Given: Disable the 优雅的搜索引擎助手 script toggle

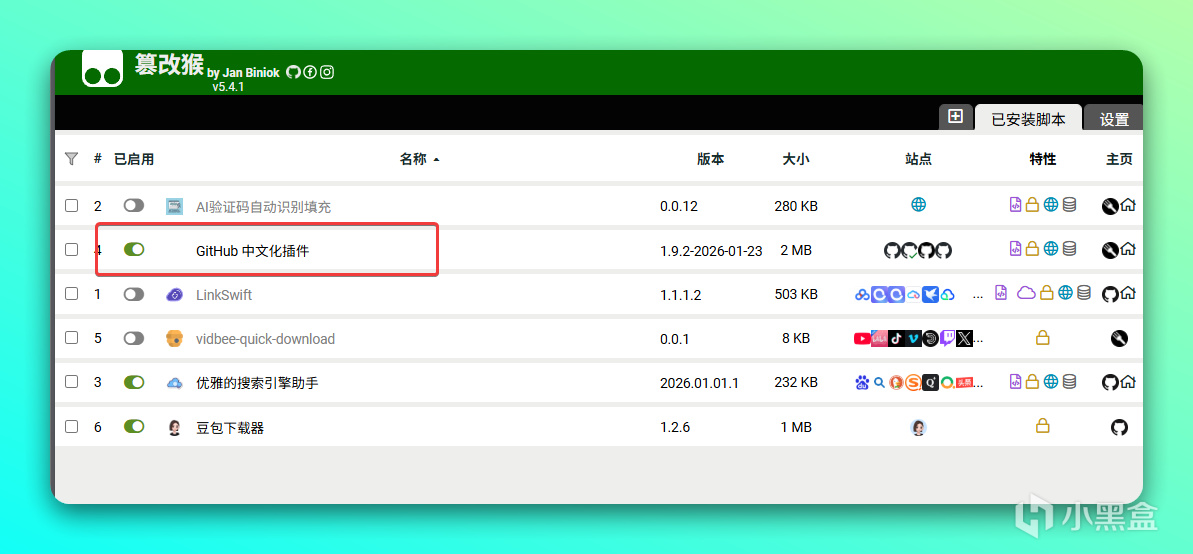Looking at the screenshot, I should click(x=134, y=382).
